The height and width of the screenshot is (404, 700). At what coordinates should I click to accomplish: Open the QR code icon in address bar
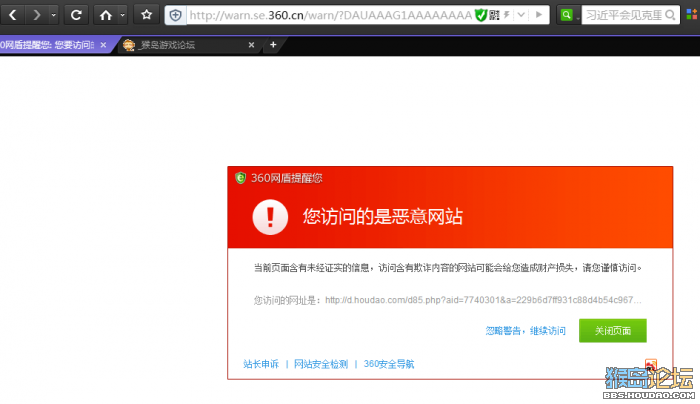click(494, 16)
